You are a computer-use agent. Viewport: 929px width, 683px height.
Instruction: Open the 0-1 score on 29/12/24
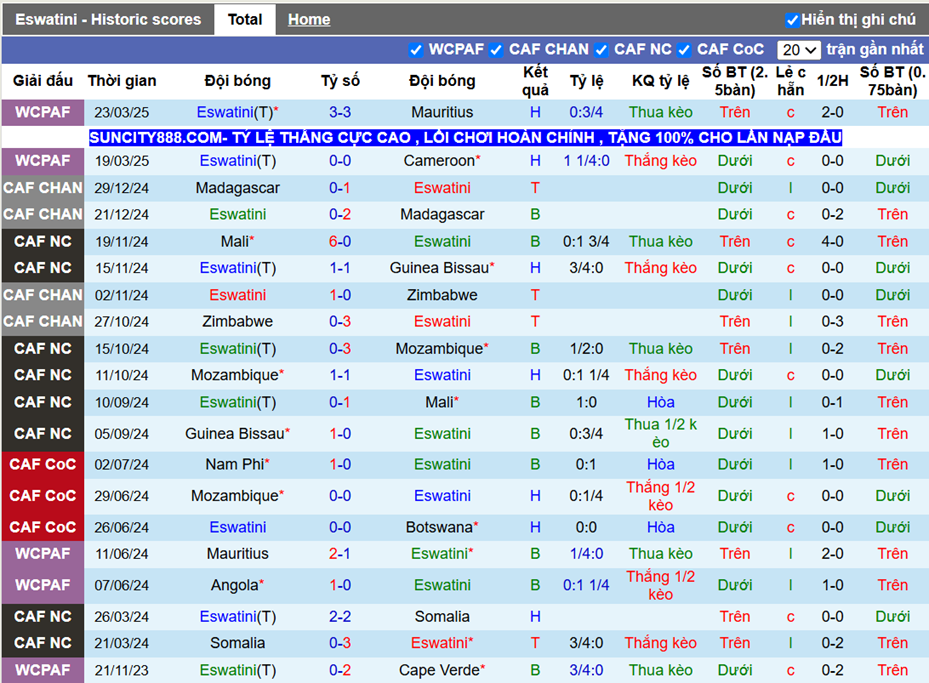point(340,188)
